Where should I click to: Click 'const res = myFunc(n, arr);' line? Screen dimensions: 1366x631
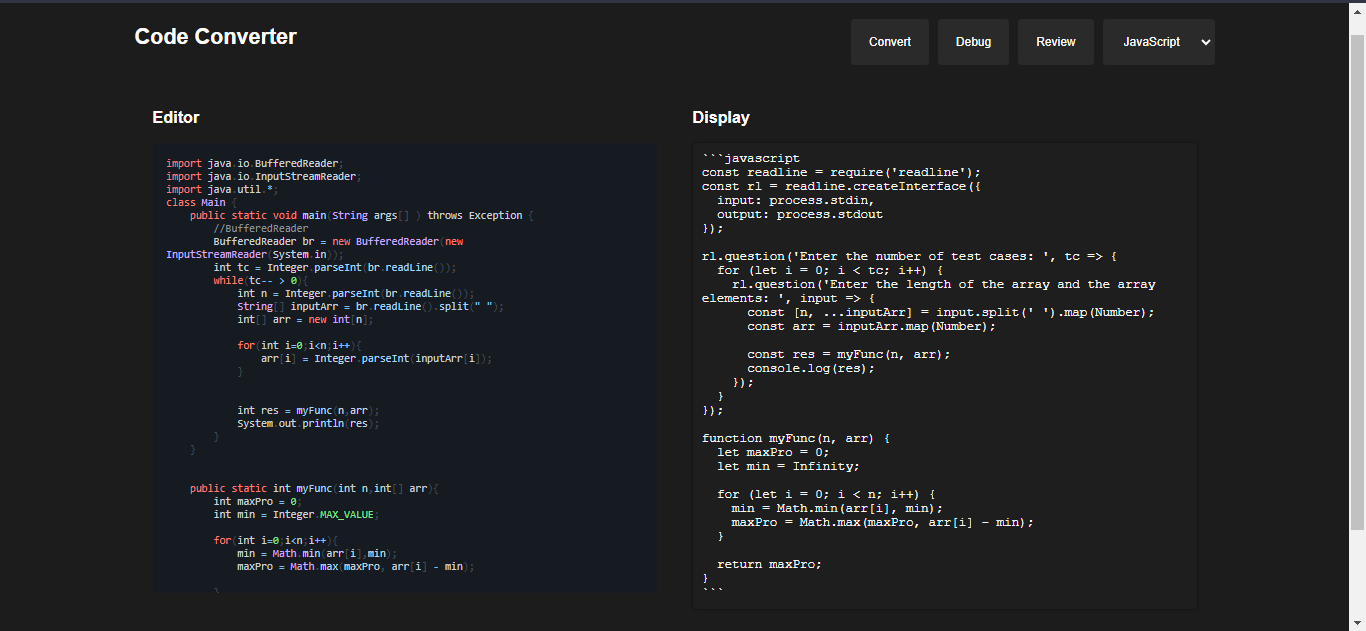click(849, 354)
